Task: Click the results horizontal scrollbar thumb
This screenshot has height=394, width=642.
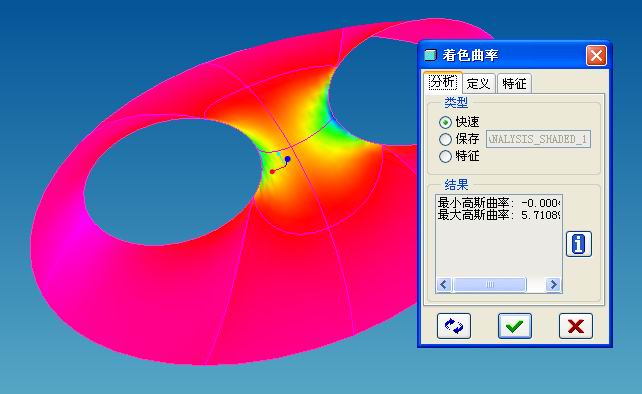Action: click(490, 284)
